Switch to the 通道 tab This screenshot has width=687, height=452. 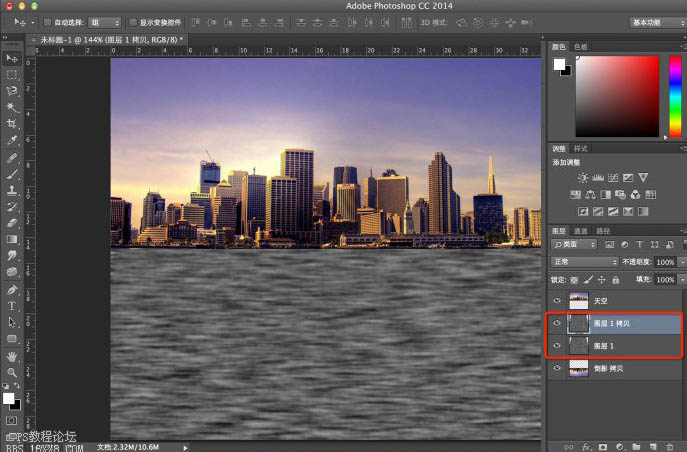tap(581, 231)
